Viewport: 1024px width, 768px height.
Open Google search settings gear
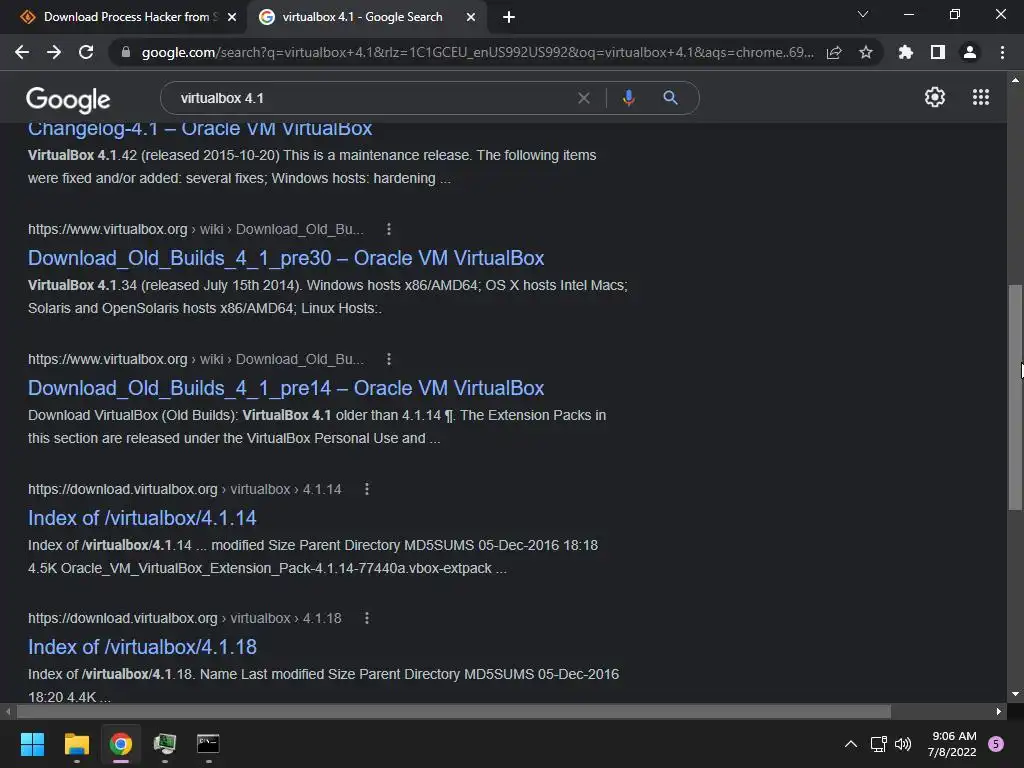click(x=935, y=97)
